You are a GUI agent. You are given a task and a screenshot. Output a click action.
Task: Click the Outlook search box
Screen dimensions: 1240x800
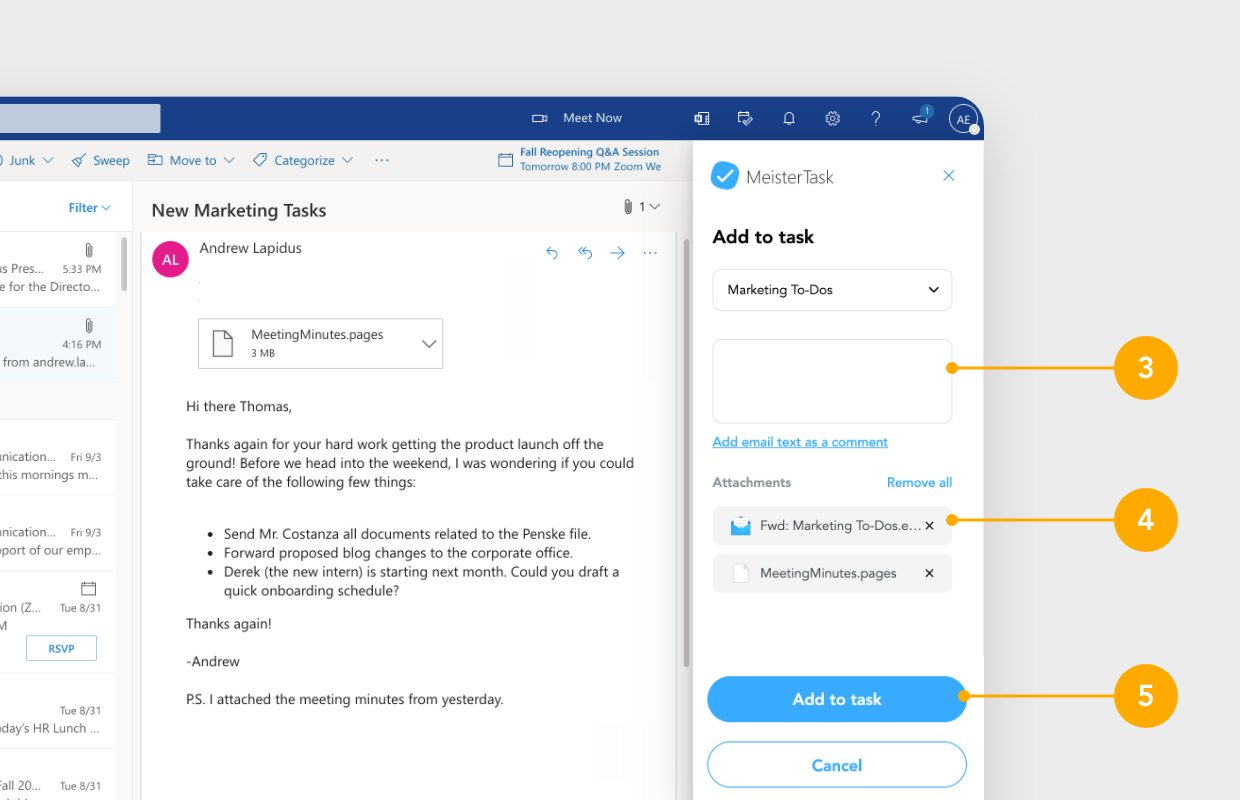click(80, 118)
